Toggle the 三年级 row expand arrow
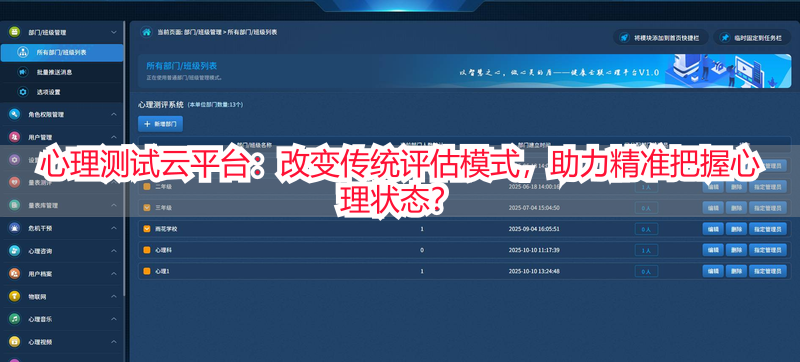The width and height of the screenshot is (800, 362). click(147, 208)
